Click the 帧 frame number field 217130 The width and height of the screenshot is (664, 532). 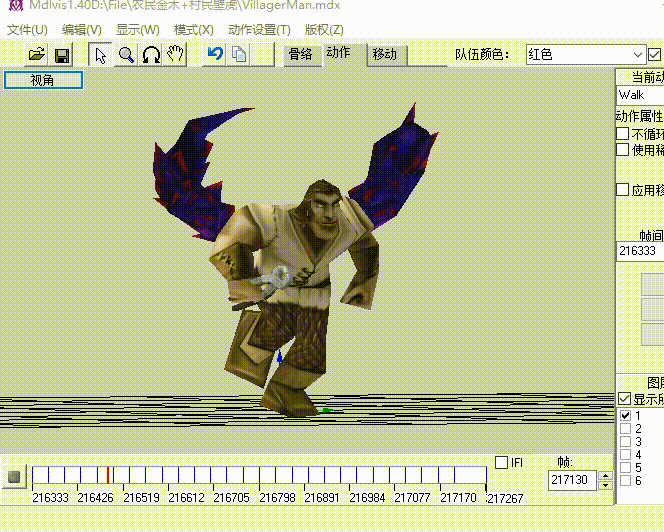pos(572,480)
